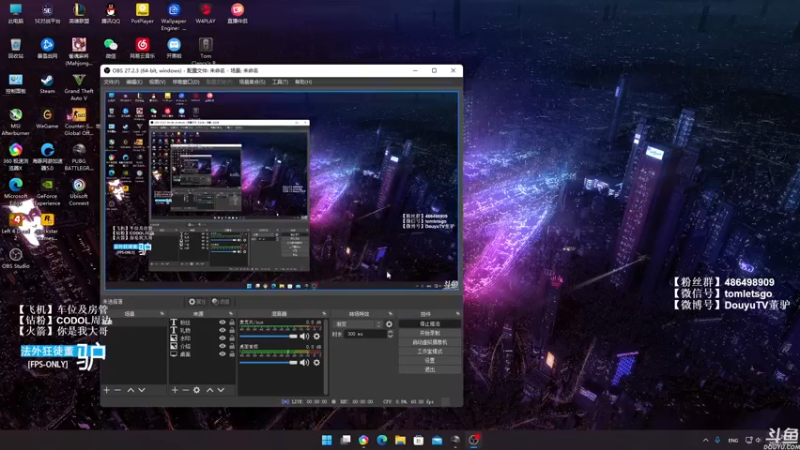
Task: Toggle visibility eye for 桌面 source
Action: [222, 354]
